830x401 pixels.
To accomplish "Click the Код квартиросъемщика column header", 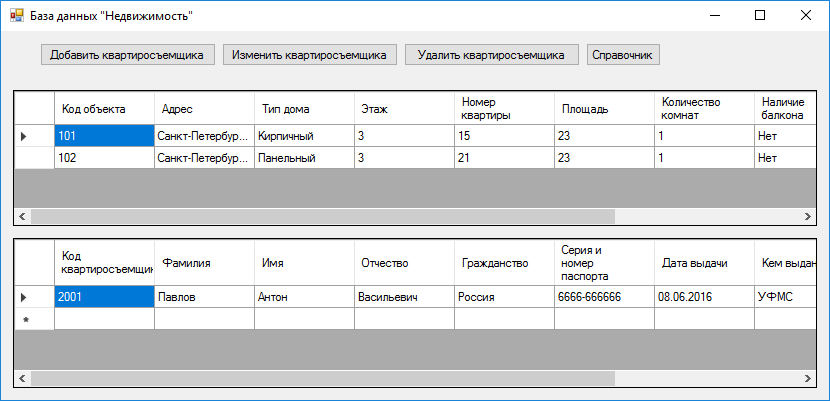I will [x=104, y=263].
